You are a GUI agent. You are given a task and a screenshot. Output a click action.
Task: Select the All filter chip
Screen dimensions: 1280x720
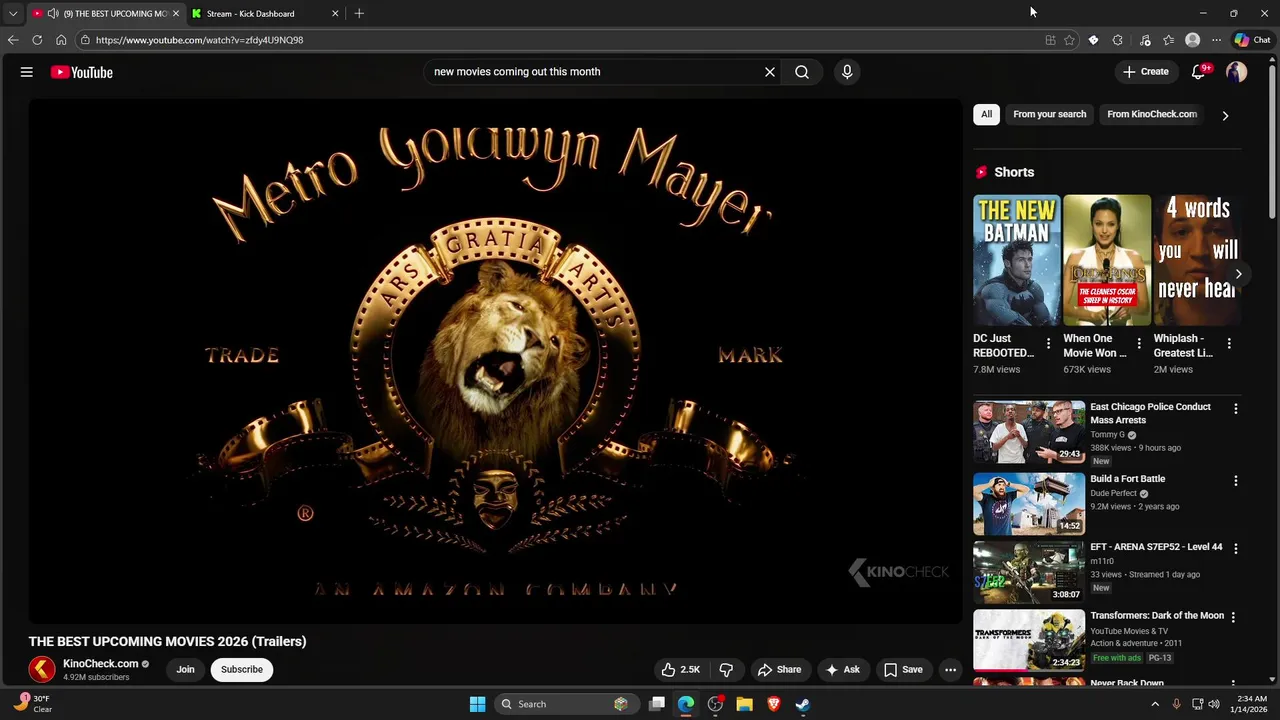(986, 114)
